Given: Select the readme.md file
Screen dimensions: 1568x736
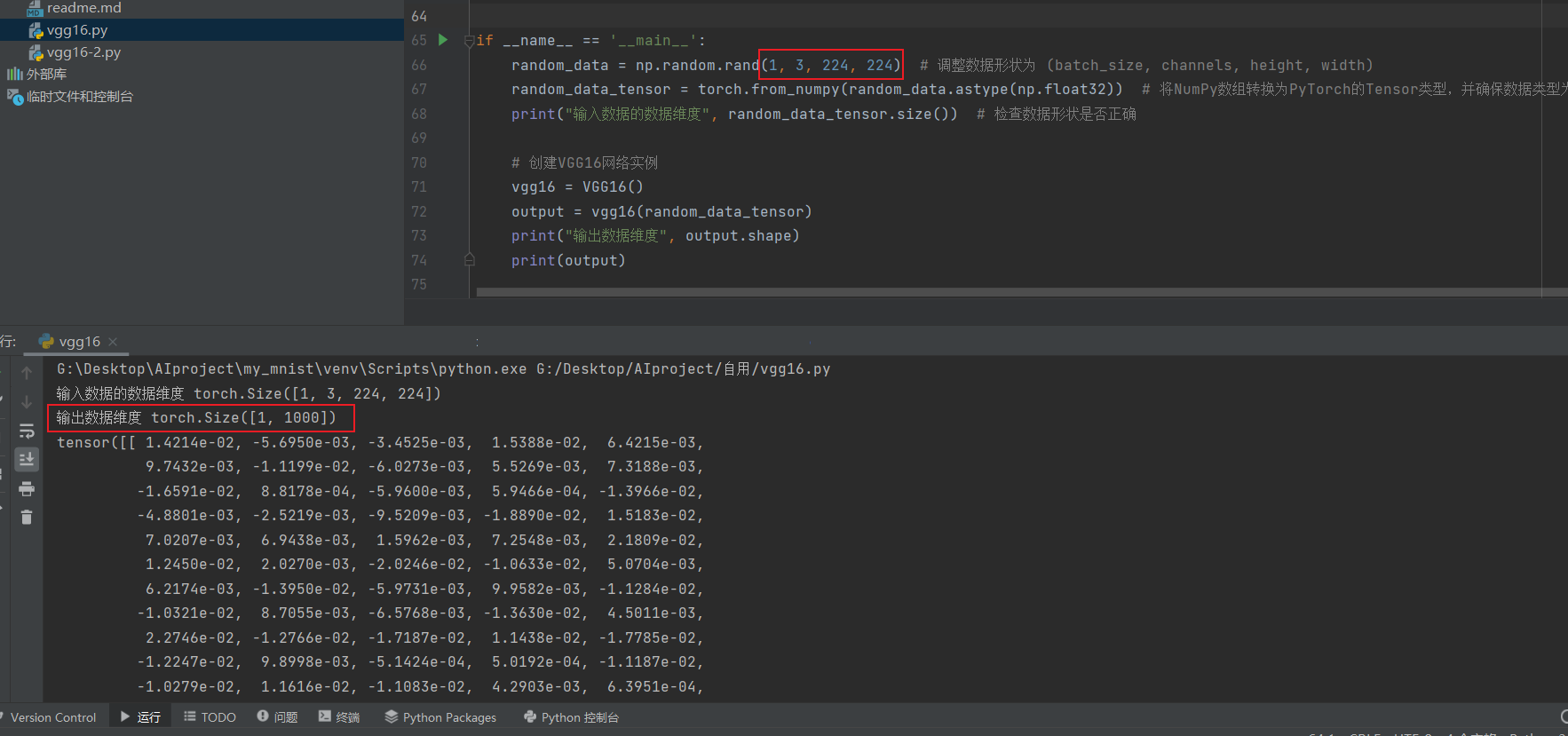Looking at the screenshot, I should coord(83,8).
